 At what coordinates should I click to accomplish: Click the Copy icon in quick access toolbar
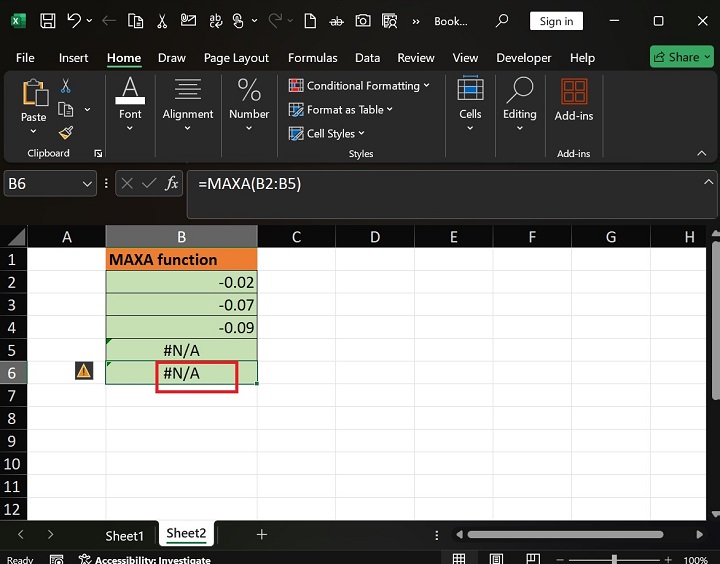coord(135,21)
